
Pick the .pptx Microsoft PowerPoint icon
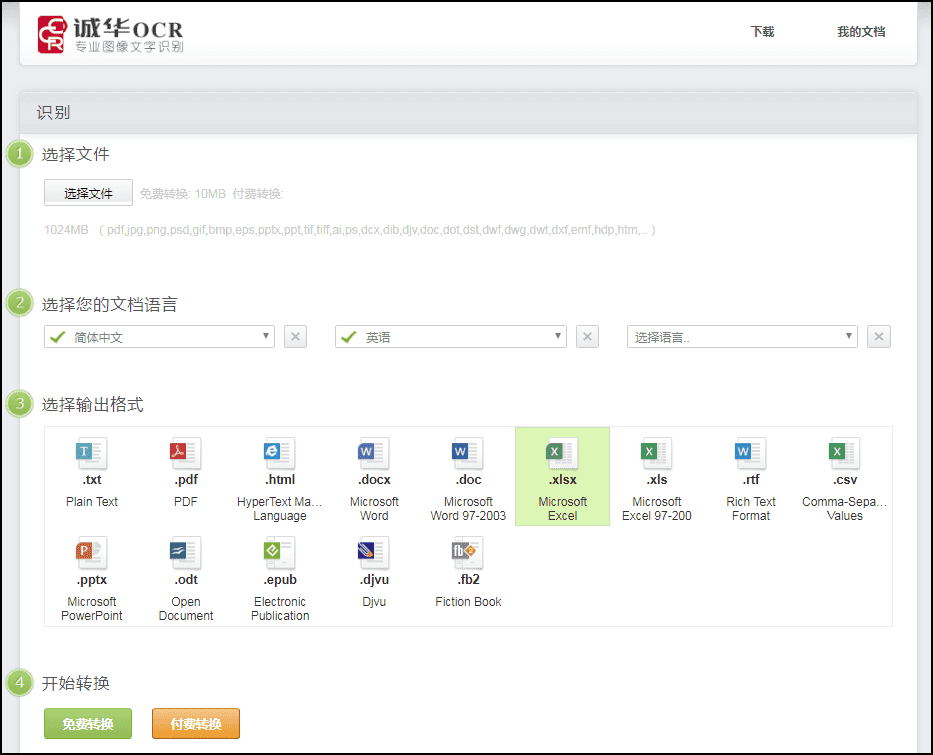[x=92, y=553]
